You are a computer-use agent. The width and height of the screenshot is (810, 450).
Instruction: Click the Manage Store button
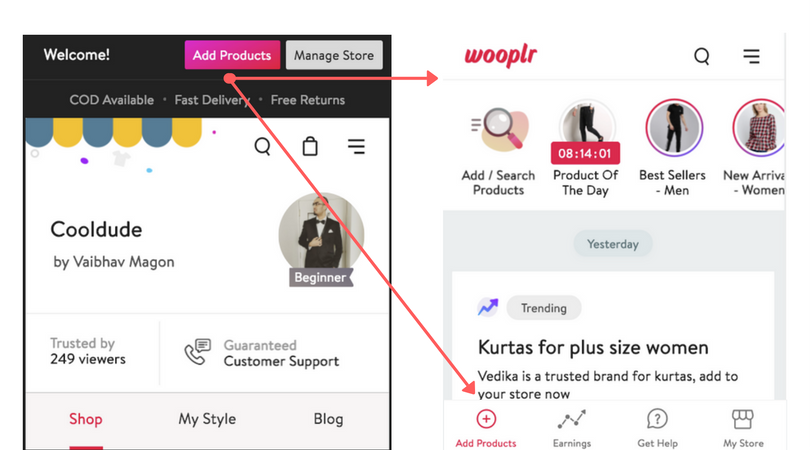pyautogui.click(x=334, y=55)
